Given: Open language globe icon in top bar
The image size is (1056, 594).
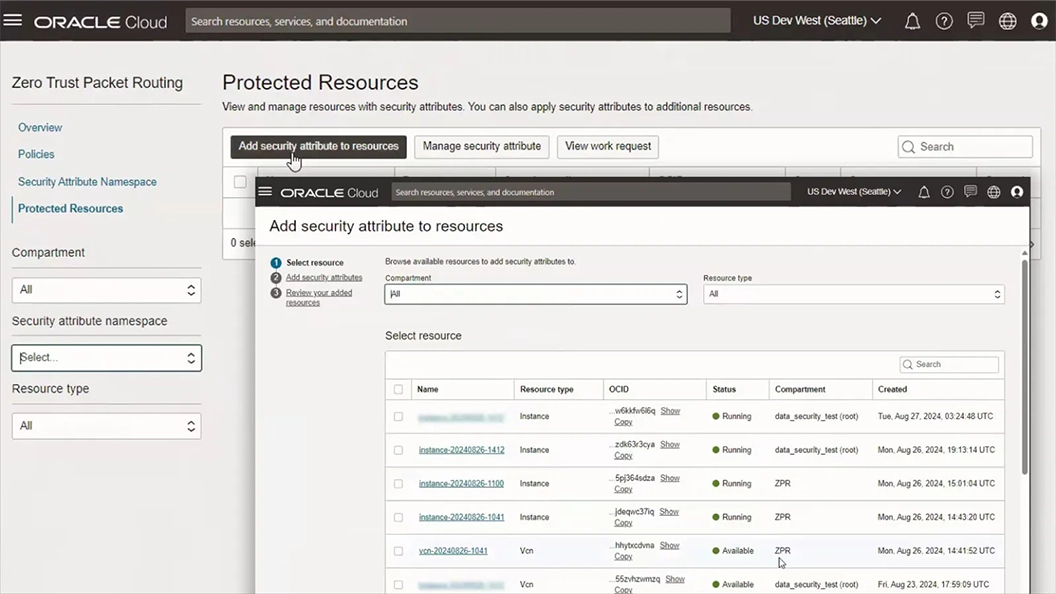Looking at the screenshot, I should coord(1008,21).
